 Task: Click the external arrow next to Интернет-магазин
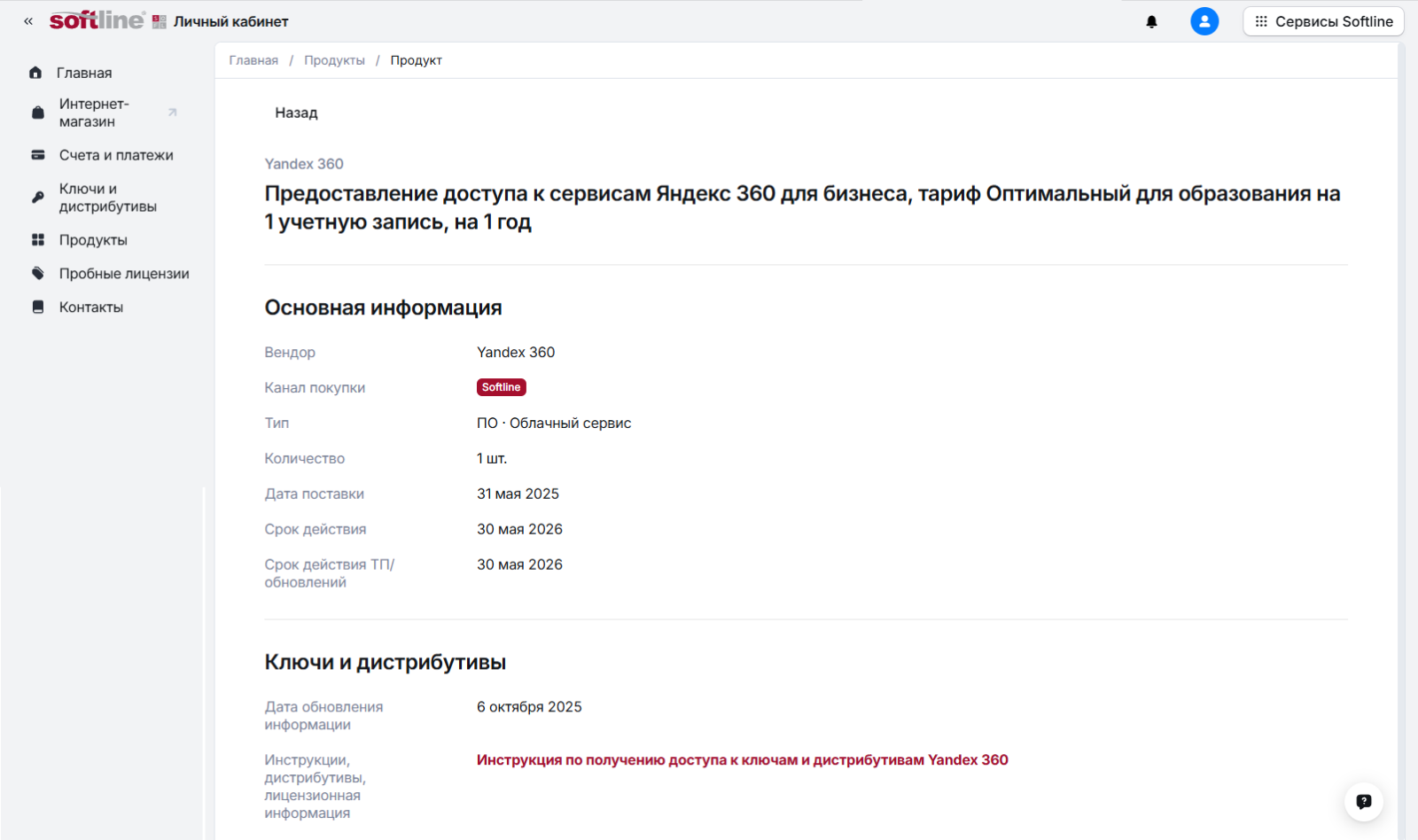click(x=172, y=113)
